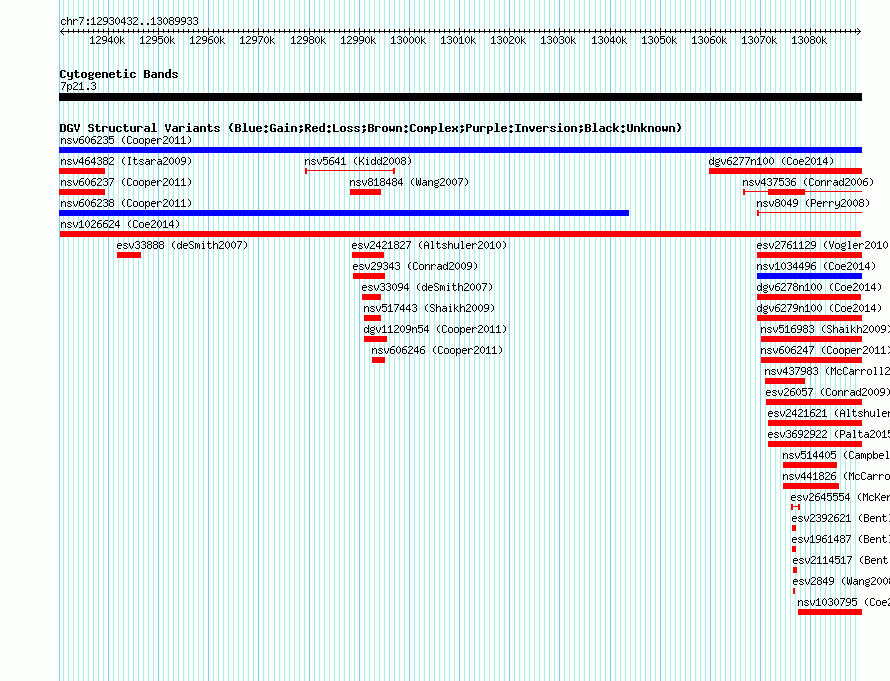Image resolution: width=890 pixels, height=681 pixels.
Task: Click the 13040k ruler position label
Action: (x=609, y=40)
